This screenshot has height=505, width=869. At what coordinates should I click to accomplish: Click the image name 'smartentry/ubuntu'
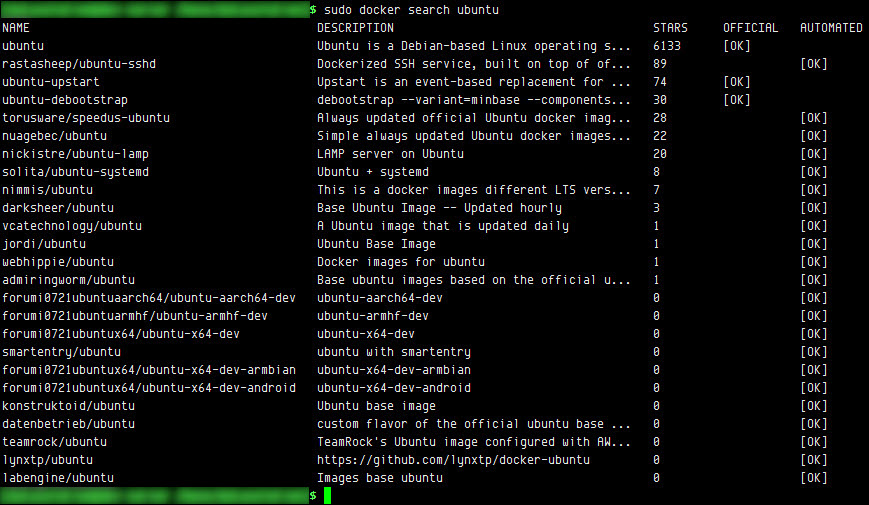pyautogui.click(x=62, y=352)
